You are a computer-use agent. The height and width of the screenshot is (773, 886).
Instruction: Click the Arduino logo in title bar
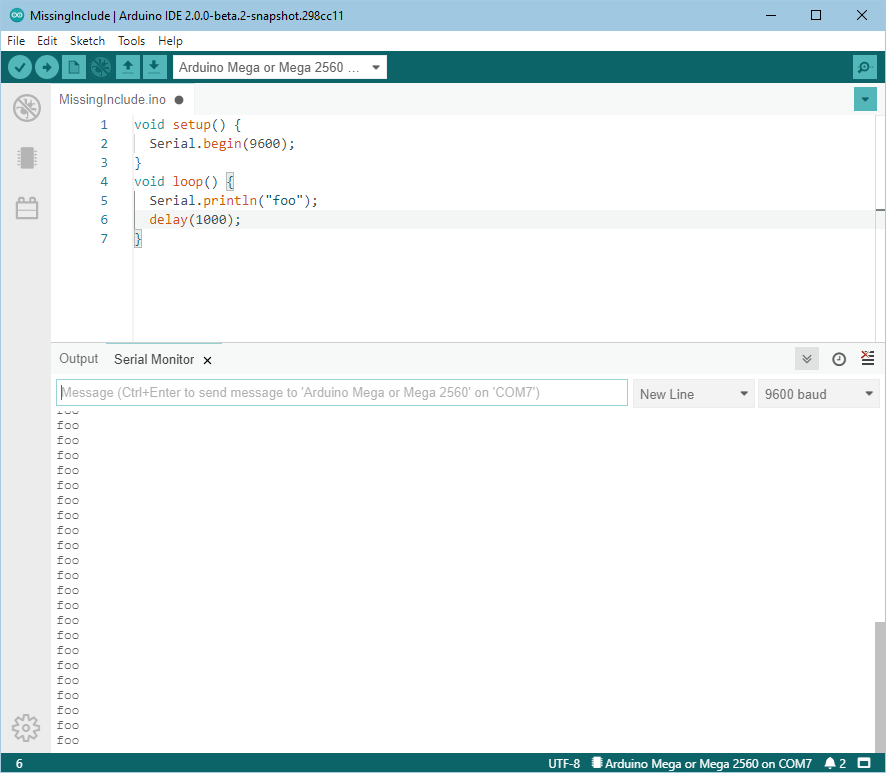17,15
